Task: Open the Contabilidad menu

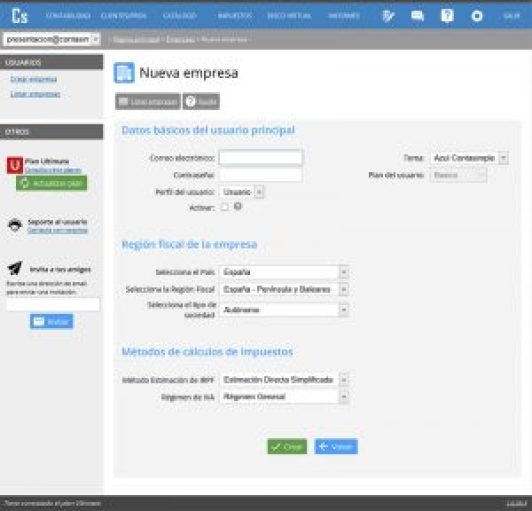Action: click(x=68, y=16)
